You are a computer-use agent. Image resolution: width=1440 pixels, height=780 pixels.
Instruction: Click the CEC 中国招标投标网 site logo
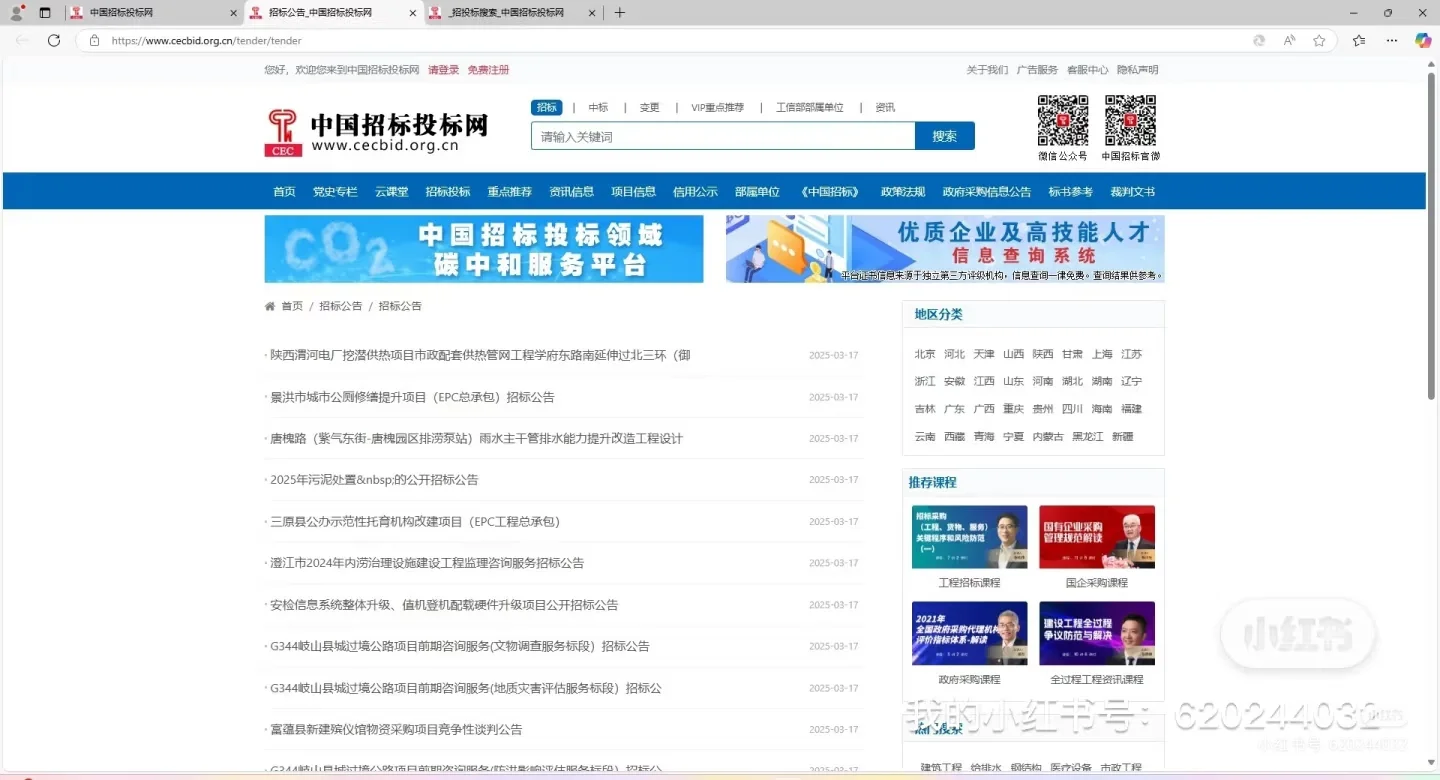[375, 130]
